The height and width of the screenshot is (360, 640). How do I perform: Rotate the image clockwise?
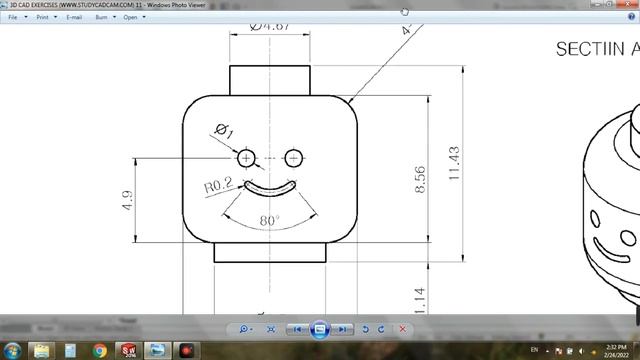pos(381,329)
